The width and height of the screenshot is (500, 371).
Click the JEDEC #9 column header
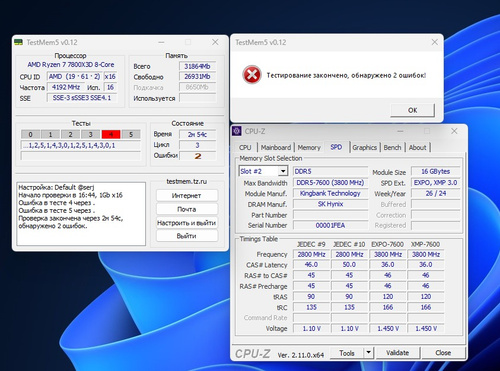[311, 244]
